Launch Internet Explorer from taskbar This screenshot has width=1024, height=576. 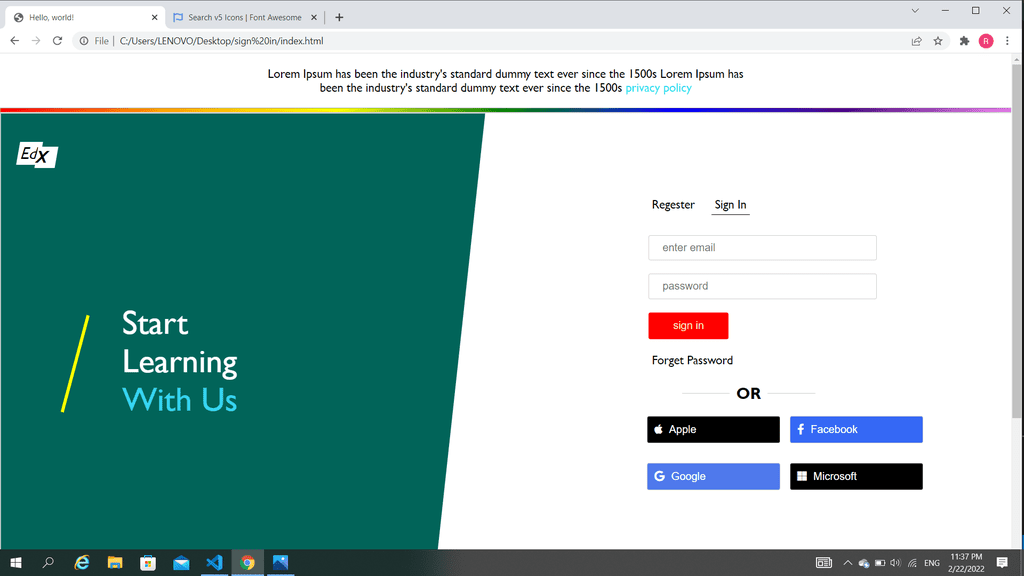point(82,562)
